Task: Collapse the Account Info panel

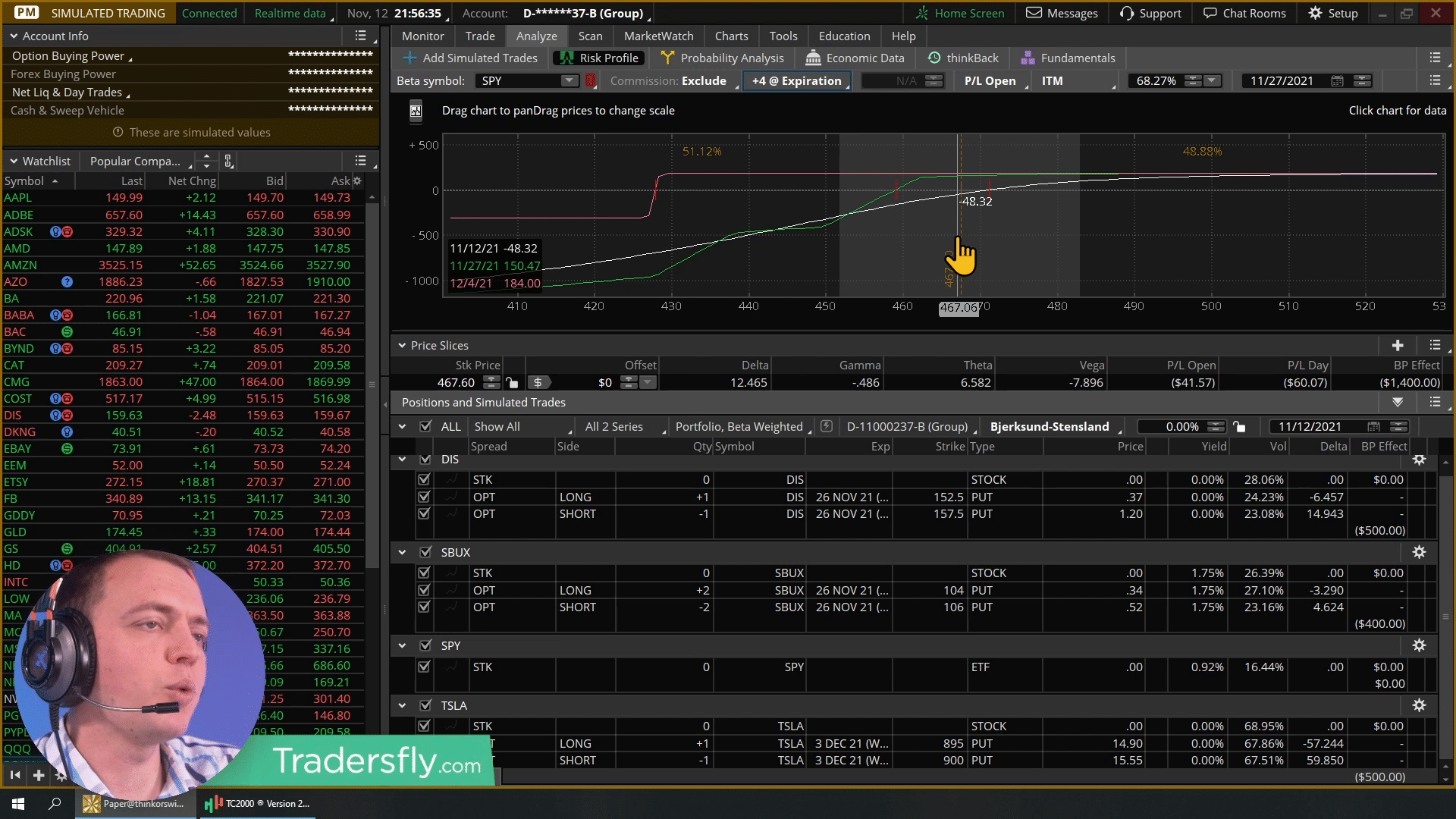Action: (x=14, y=36)
